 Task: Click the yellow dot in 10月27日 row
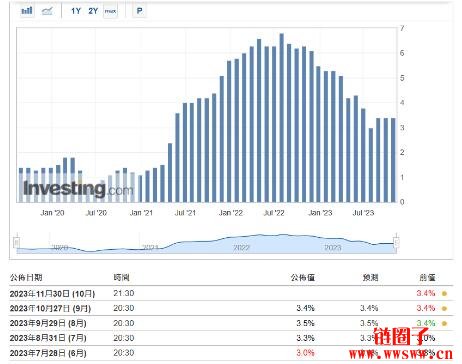tap(444, 309)
